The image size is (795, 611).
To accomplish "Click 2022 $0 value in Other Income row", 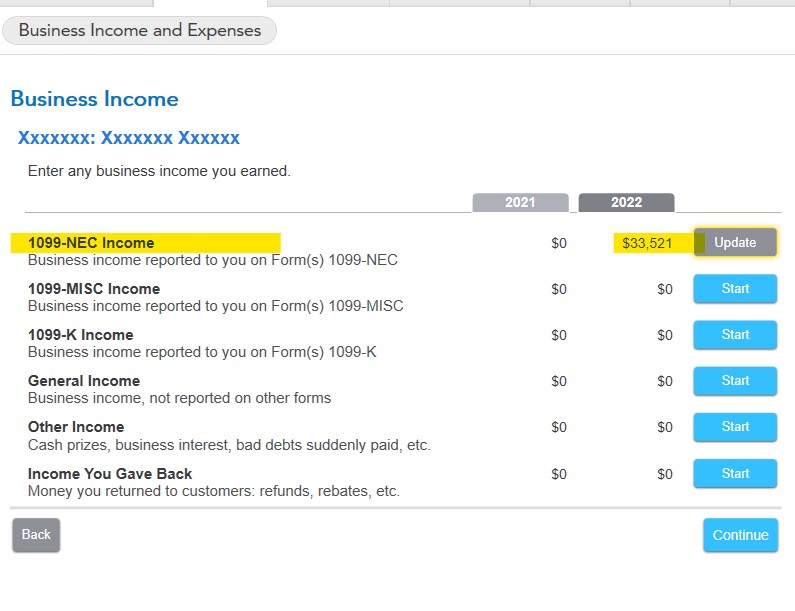I will (x=665, y=427).
